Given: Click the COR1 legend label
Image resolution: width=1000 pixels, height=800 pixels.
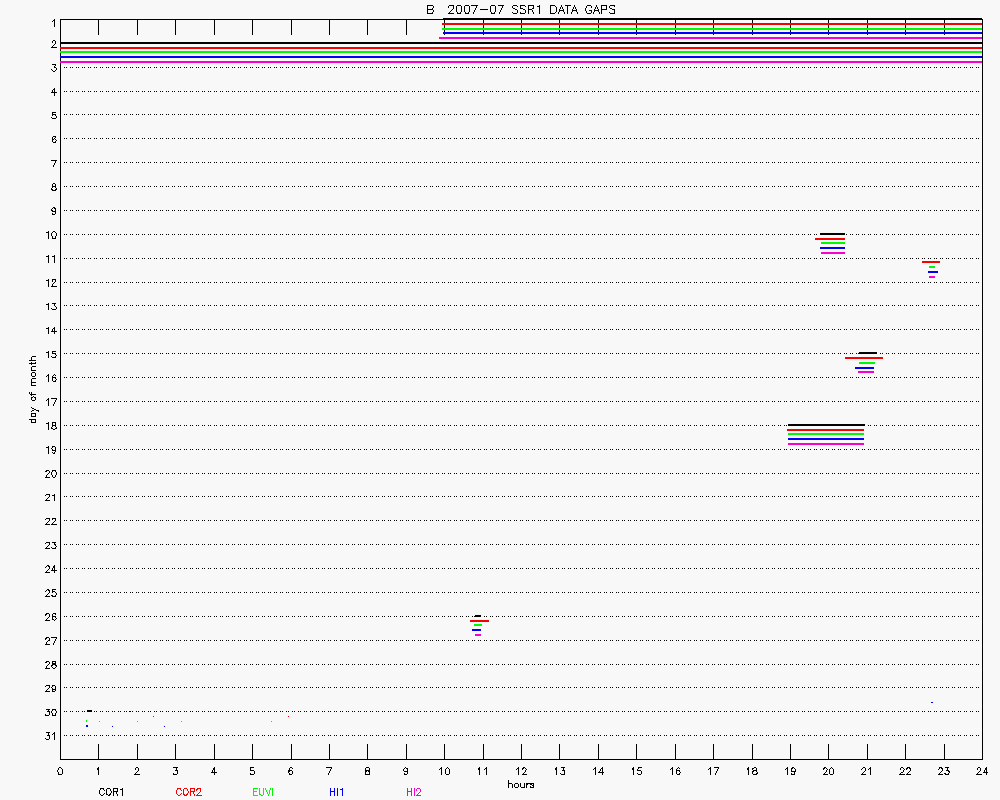Looking at the screenshot, I should 111,792.
